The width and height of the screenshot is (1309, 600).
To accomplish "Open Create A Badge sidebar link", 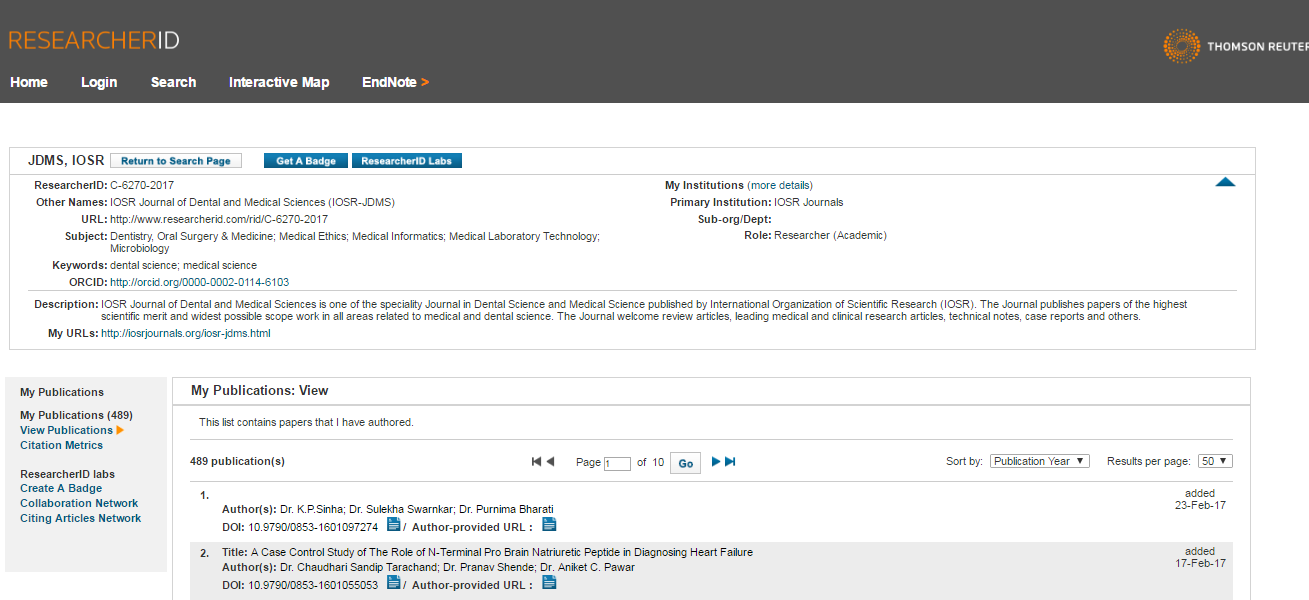I will coord(61,488).
